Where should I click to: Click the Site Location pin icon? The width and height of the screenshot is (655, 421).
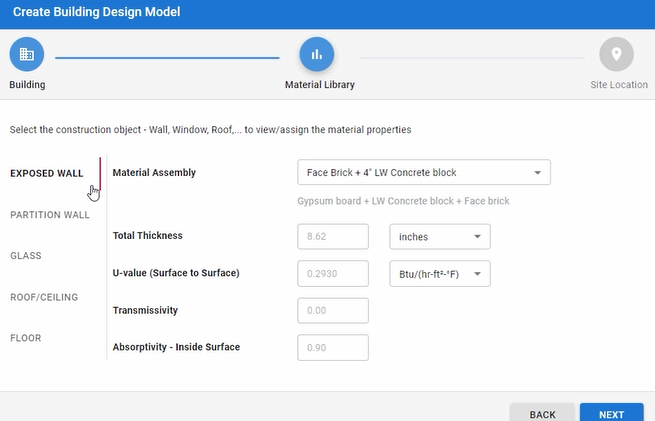616,54
